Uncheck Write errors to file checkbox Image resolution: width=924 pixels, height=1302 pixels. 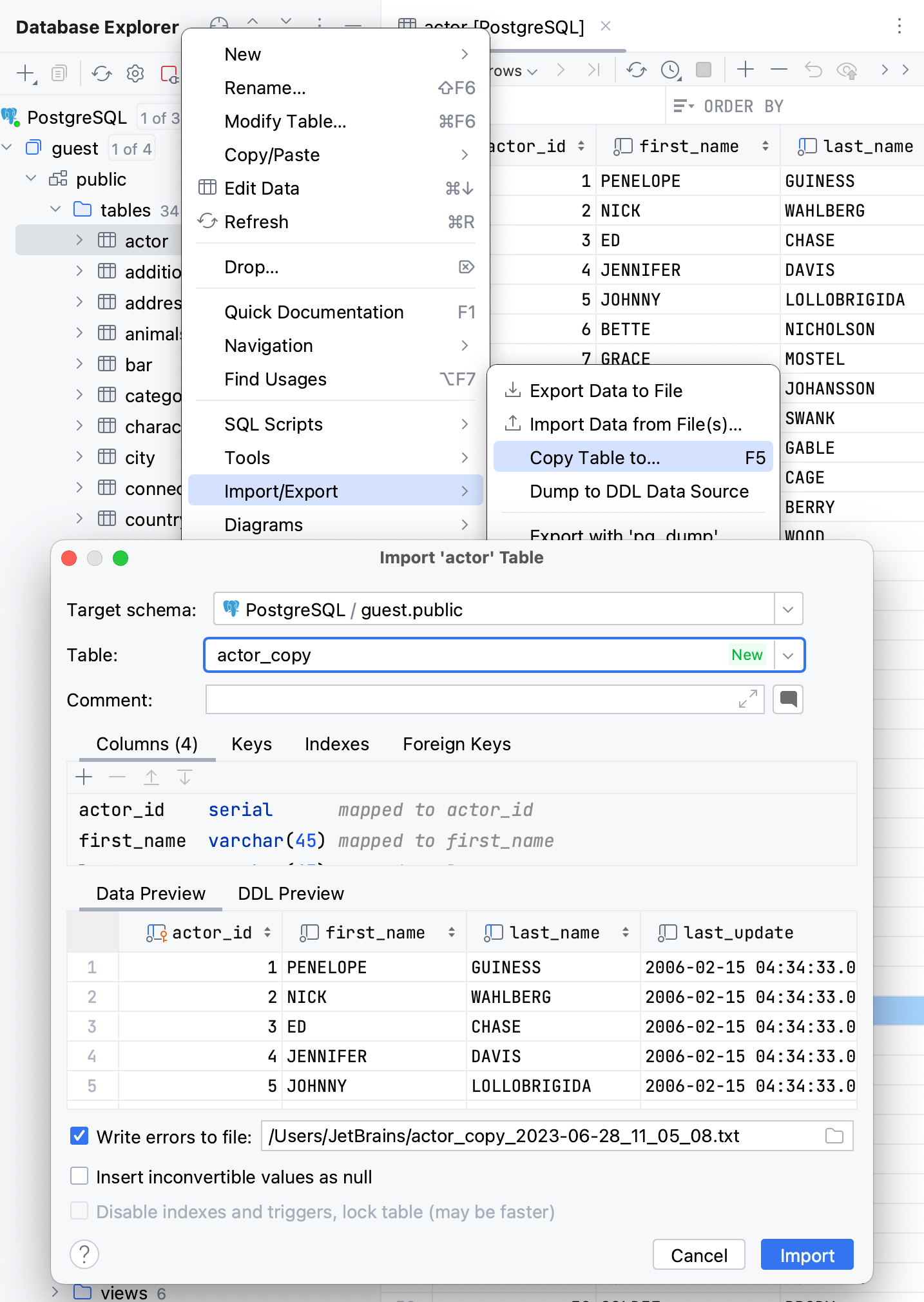point(79,1136)
